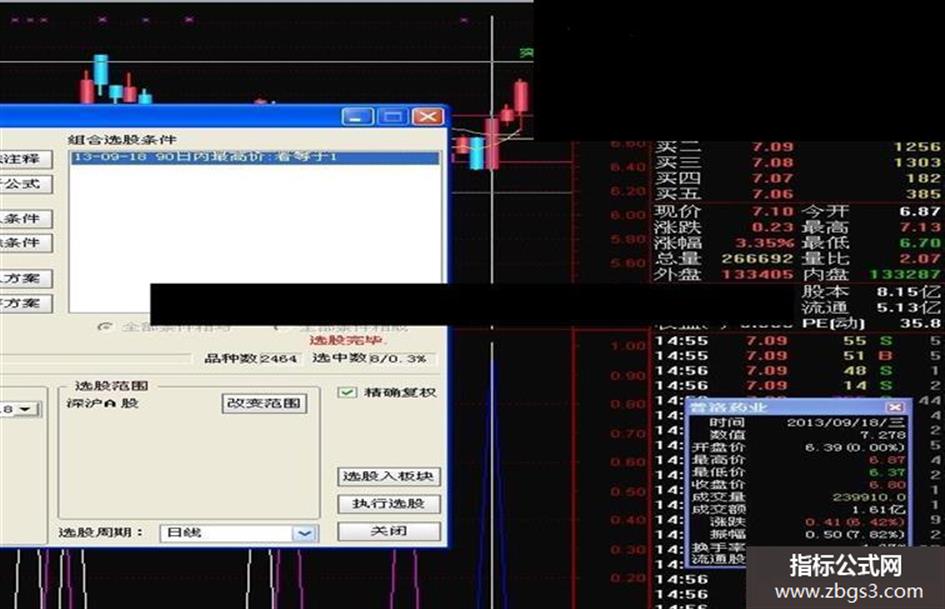Viewport: 945px width, 609px height.
Task: Click the 改变范围 button
Action: (x=264, y=403)
